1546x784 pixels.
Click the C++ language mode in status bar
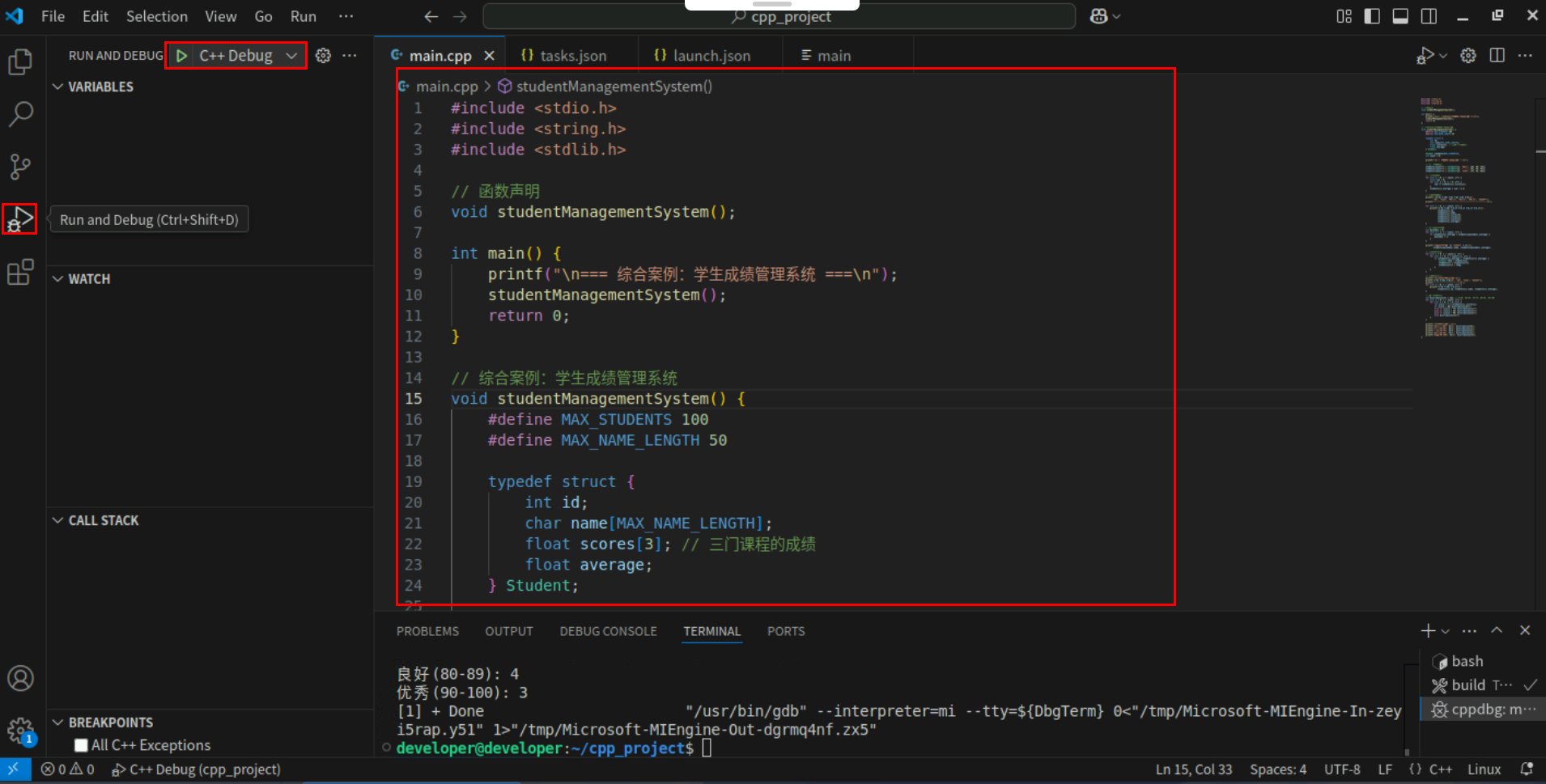[1440, 769]
